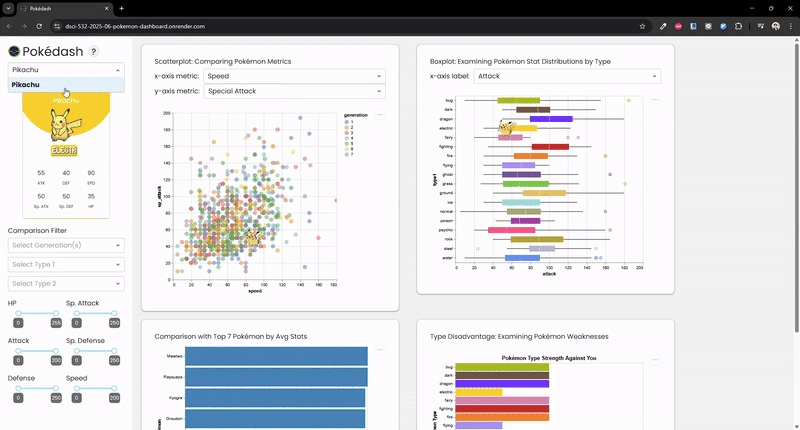Click the HP range slider track
The height and width of the screenshot is (430, 800).
34,313
